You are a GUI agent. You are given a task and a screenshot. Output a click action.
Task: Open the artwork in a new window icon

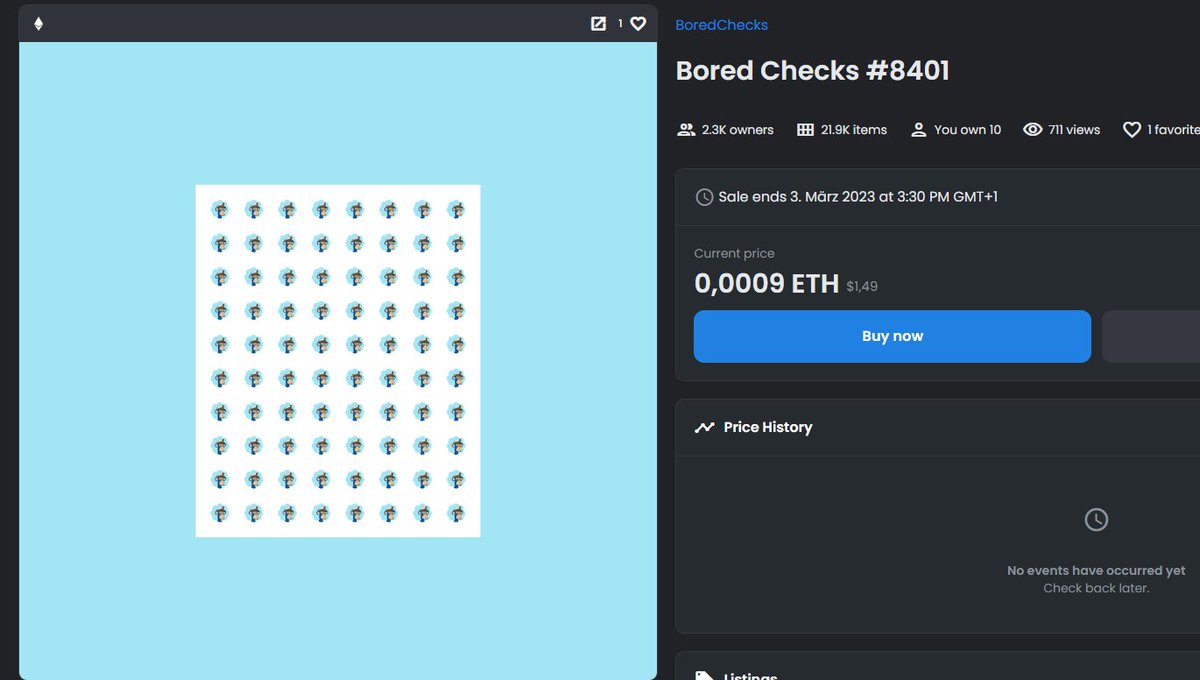[598, 24]
